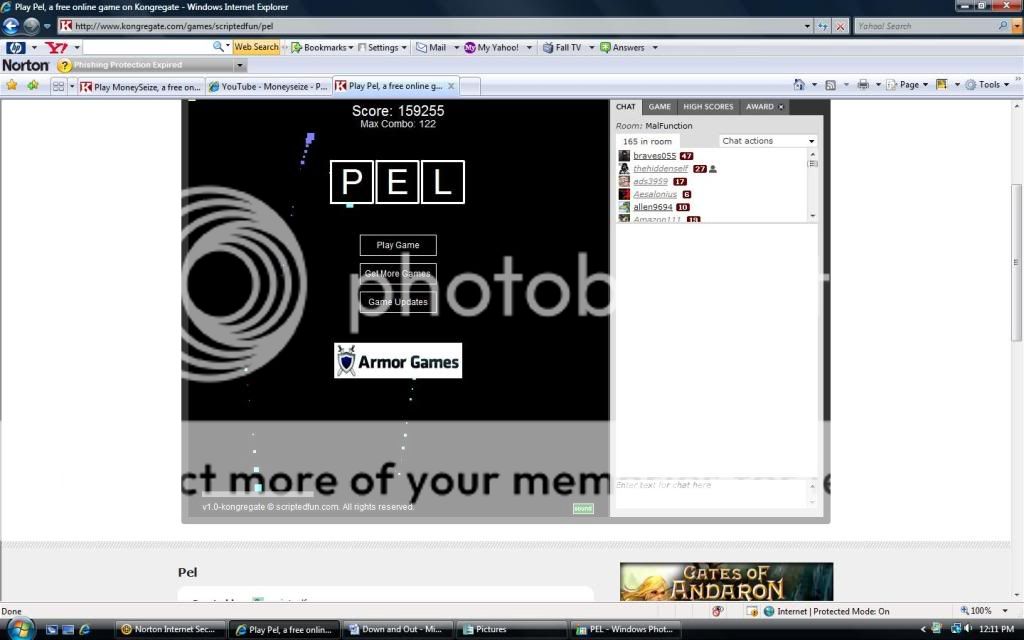
Task: Switch to the HIGH SCORES tab
Action: pyautogui.click(x=708, y=107)
